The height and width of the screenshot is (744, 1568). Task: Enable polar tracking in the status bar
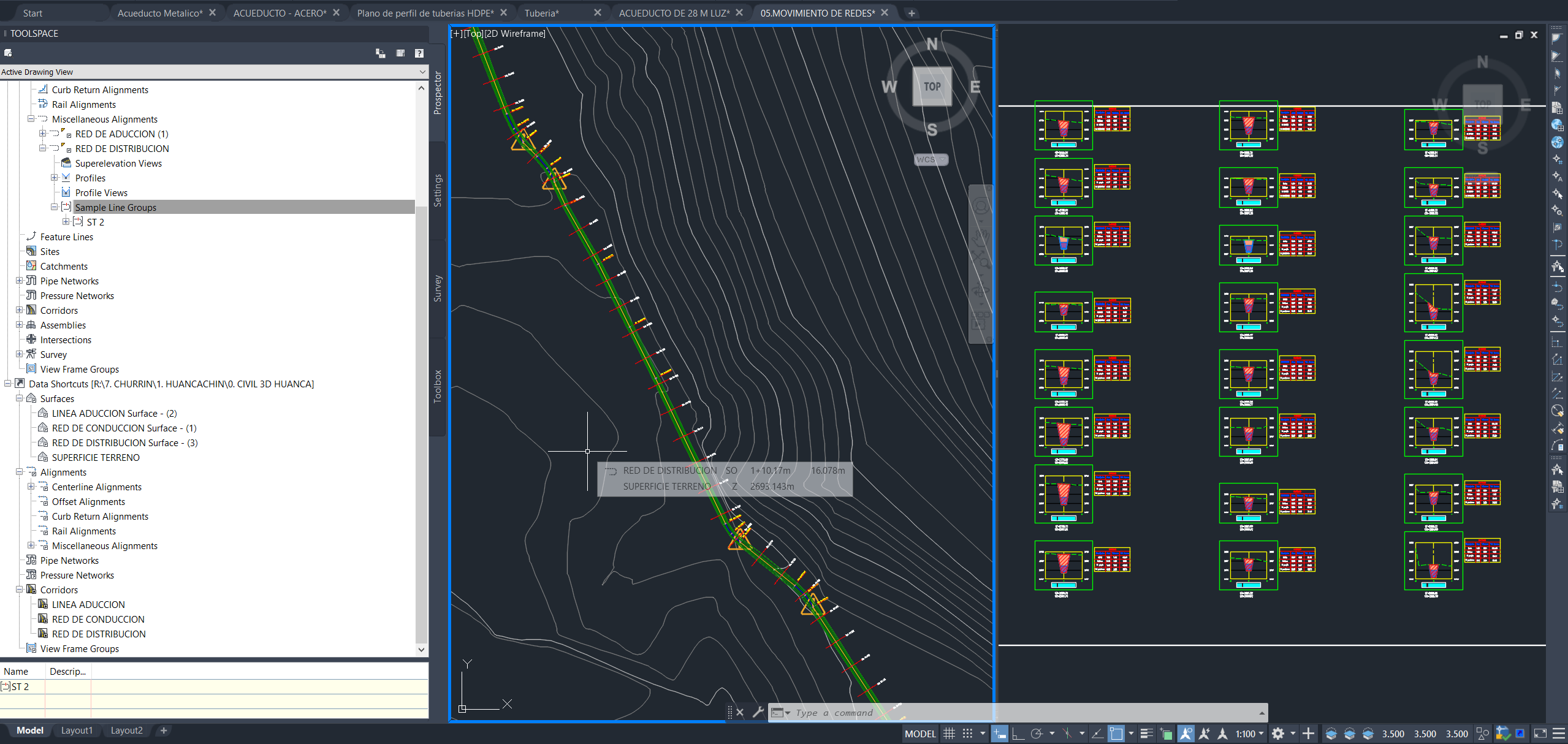pyautogui.click(x=1038, y=733)
